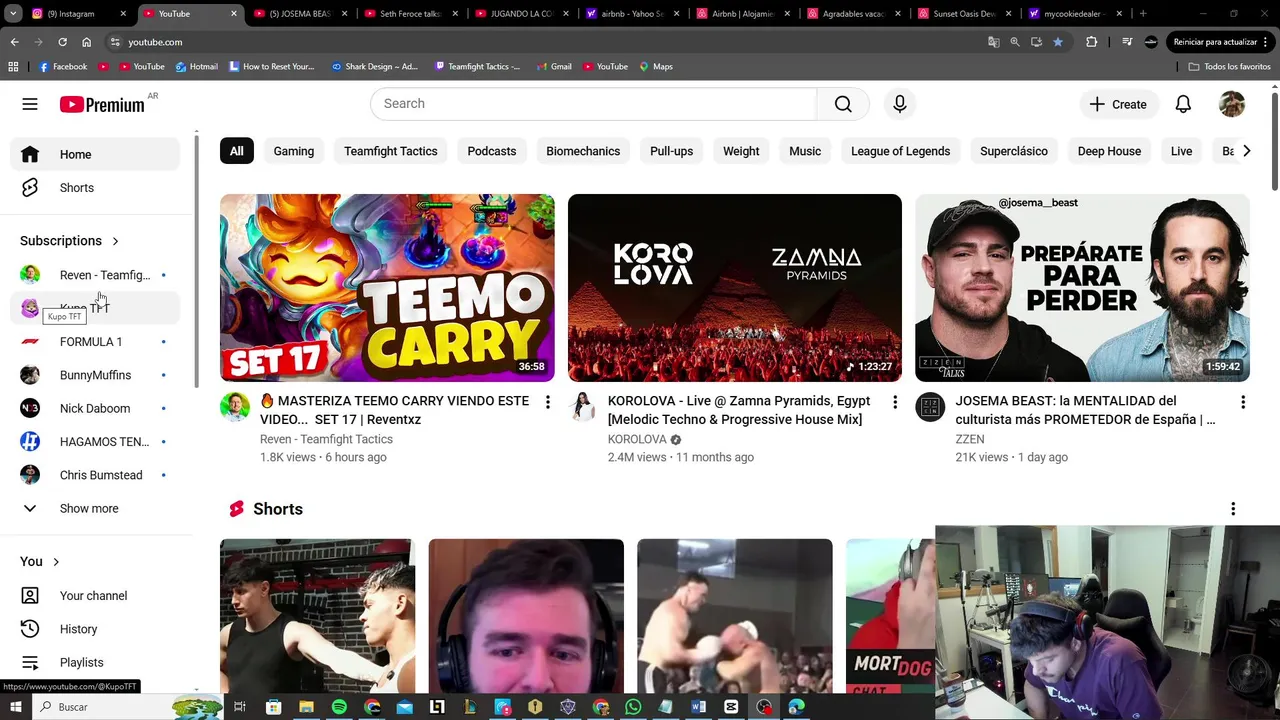Open the TEEMO CARRY video thumbnail
This screenshot has width=1280, height=720.
[x=387, y=288]
